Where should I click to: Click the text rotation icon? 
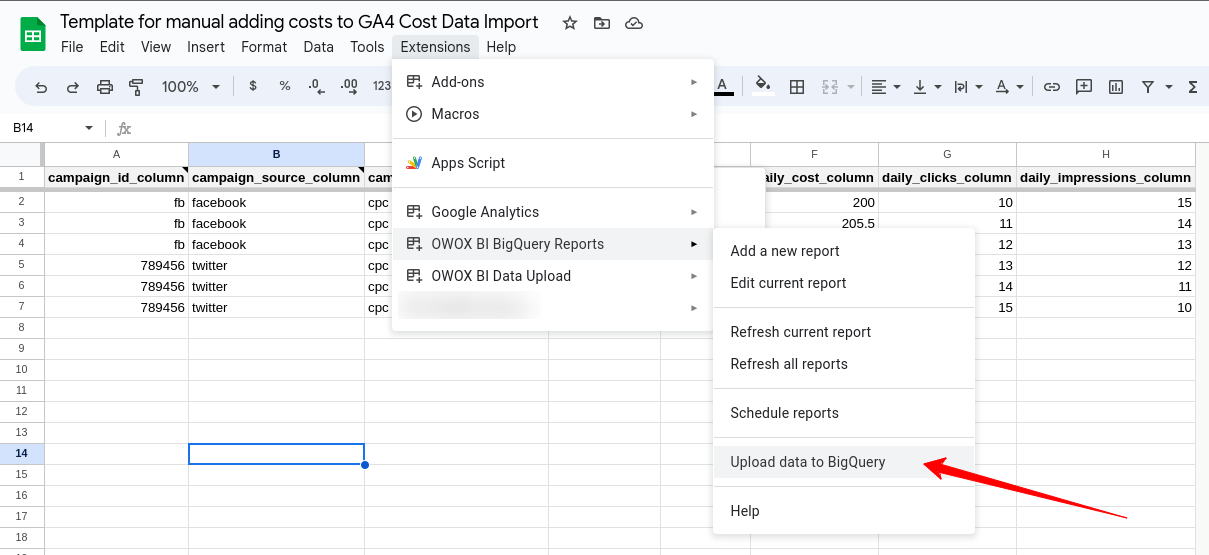click(x=1002, y=87)
